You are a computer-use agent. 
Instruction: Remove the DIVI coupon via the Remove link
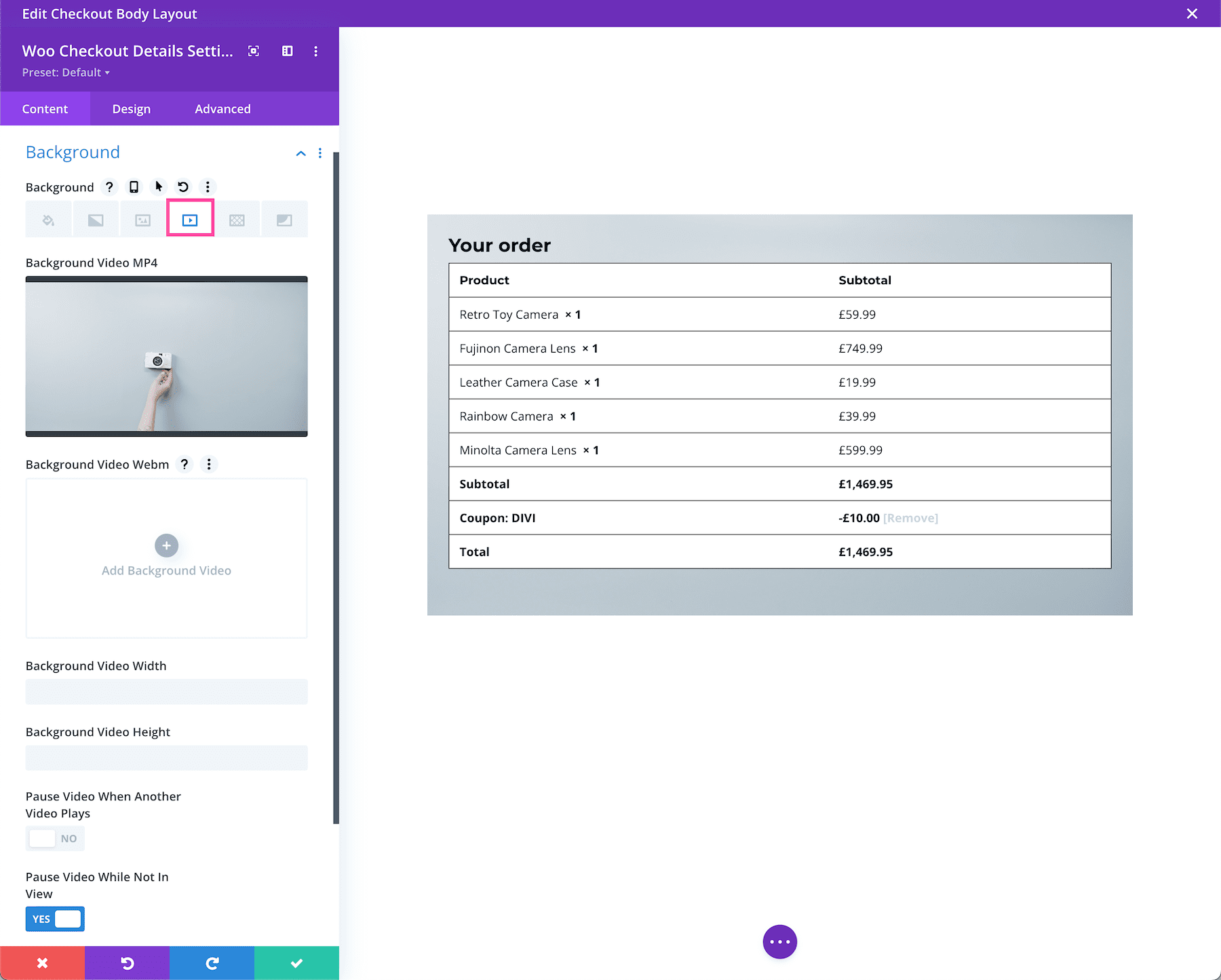coord(910,517)
